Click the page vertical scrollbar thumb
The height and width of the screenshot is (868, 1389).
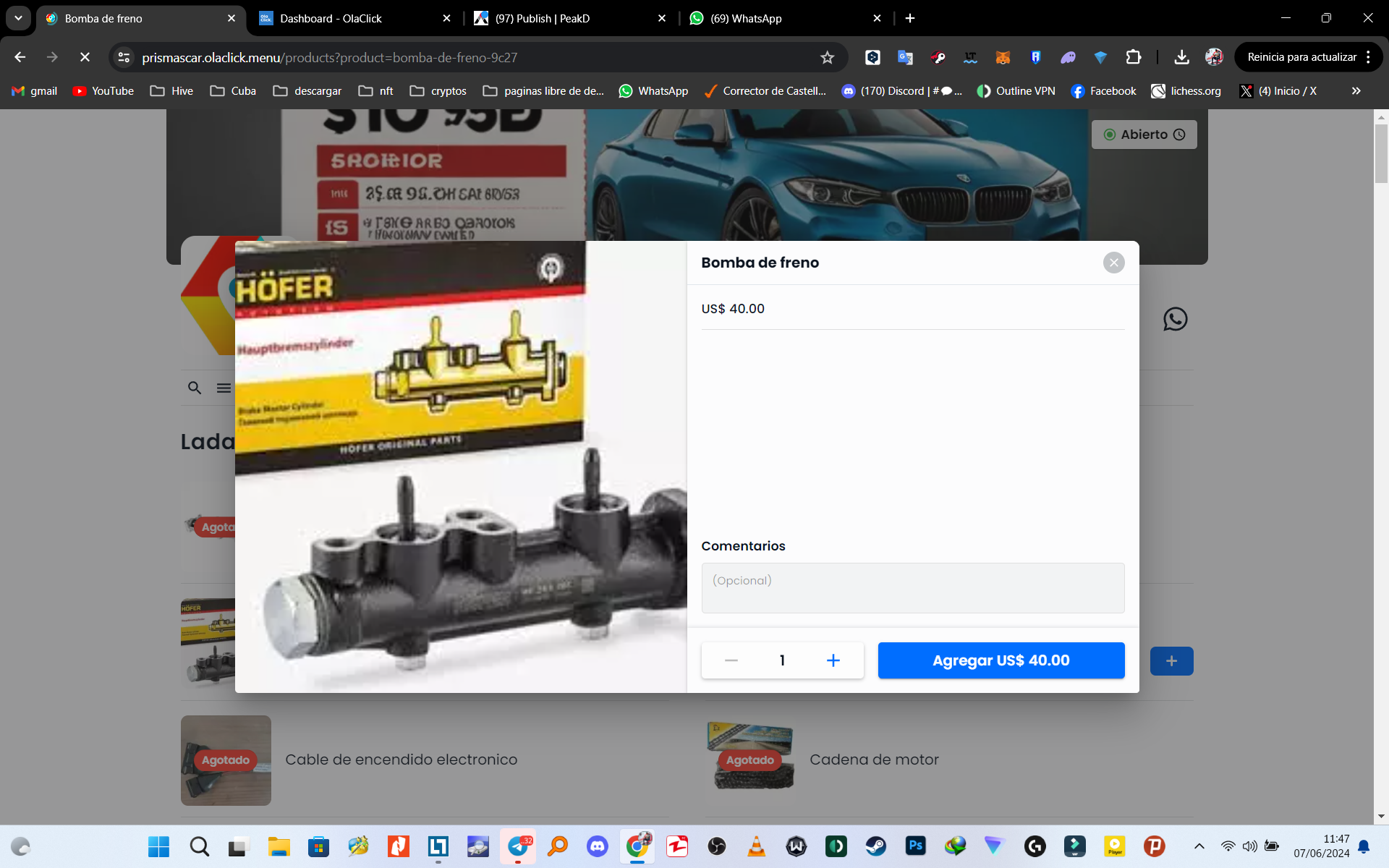tap(1381, 153)
